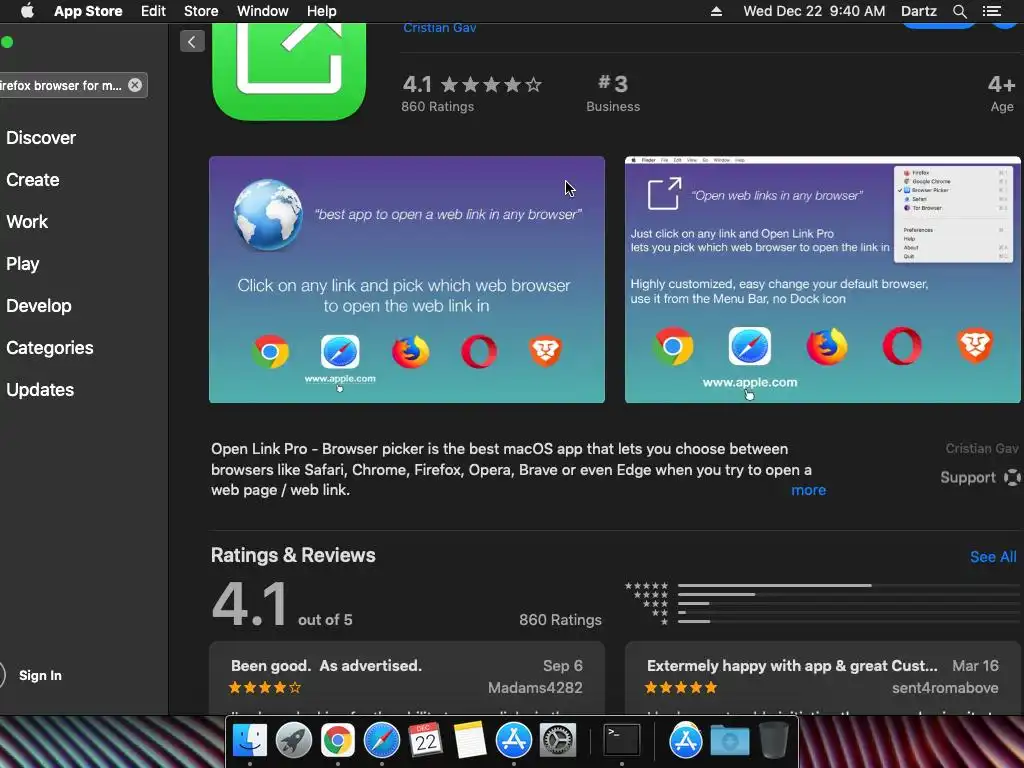Image resolution: width=1024 pixels, height=768 pixels.
Task: Click reviewer name sent4romabove
Action: [x=944, y=688]
